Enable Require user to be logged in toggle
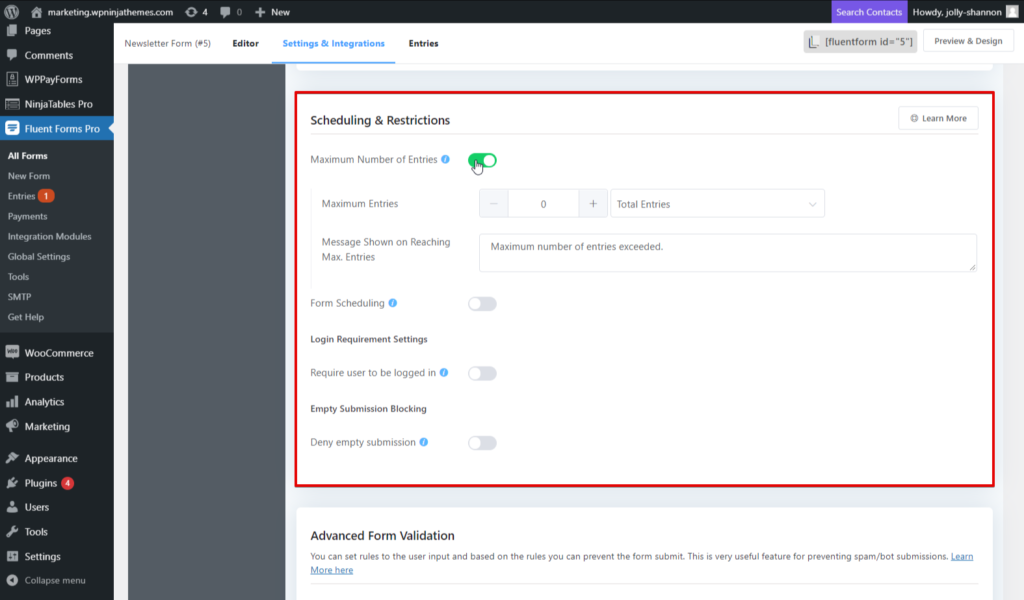The width and height of the screenshot is (1024, 600). [482, 373]
